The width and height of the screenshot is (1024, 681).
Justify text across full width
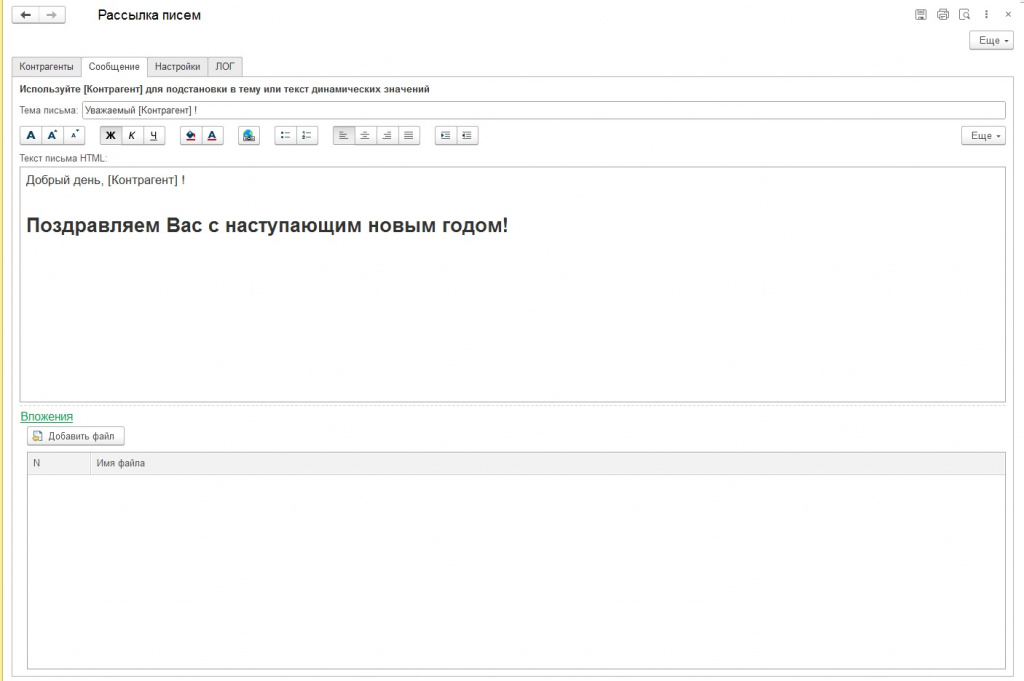pos(408,135)
